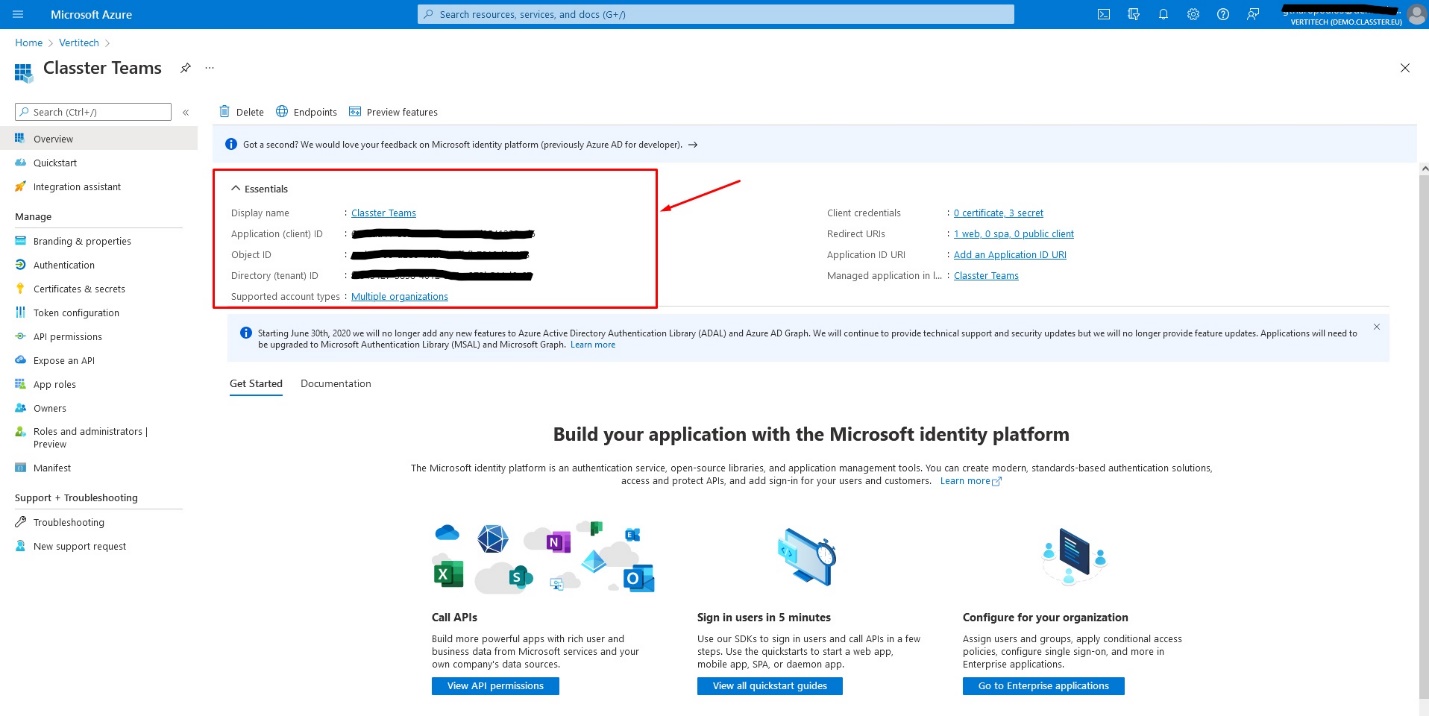Open the Directories and subscriptions filter icon
The image size is (1429, 716).
pyautogui.click(x=1134, y=14)
